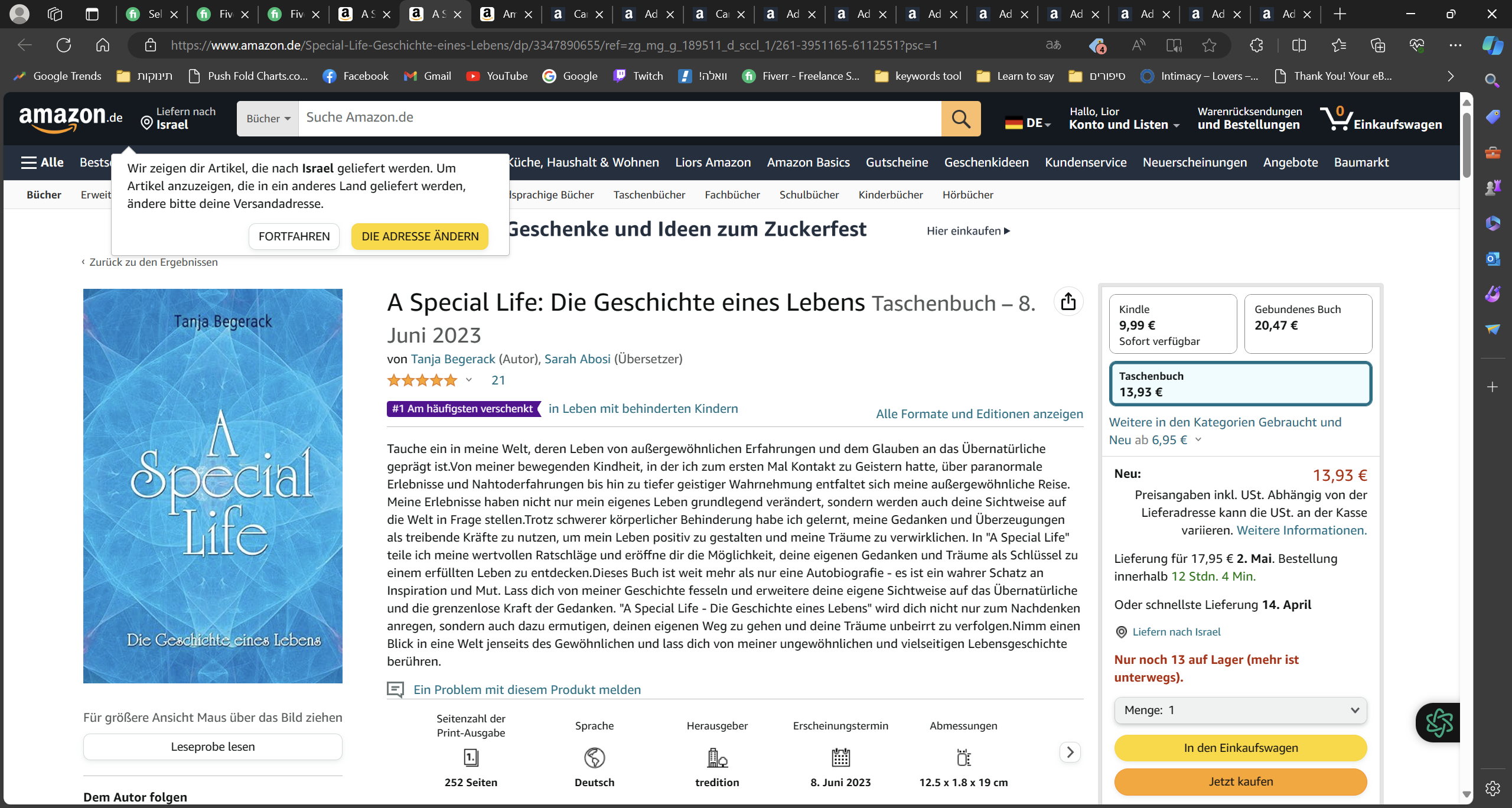
Task: Open Hier einkaufen promo link
Action: 969,231
